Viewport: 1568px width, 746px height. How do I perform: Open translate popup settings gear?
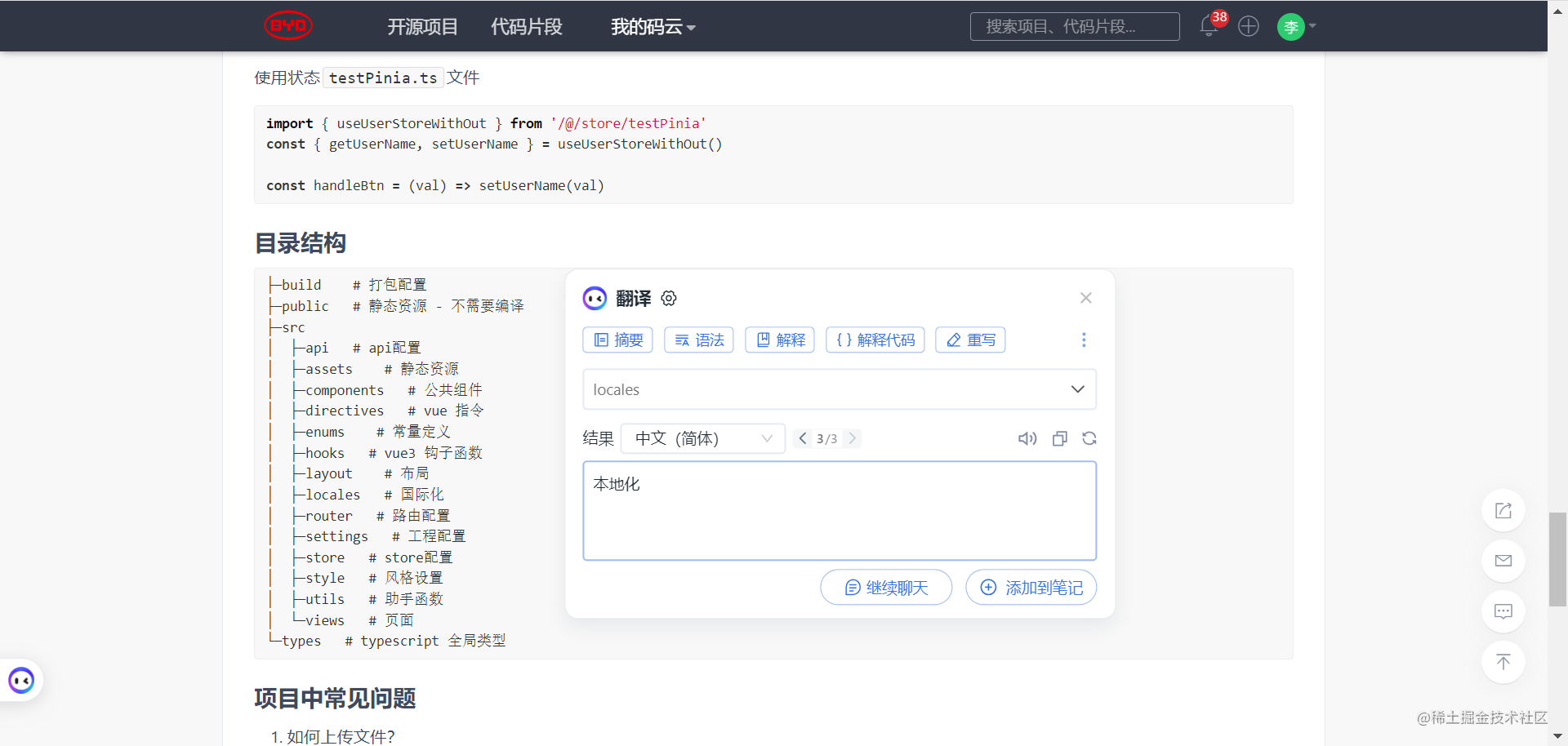(669, 298)
